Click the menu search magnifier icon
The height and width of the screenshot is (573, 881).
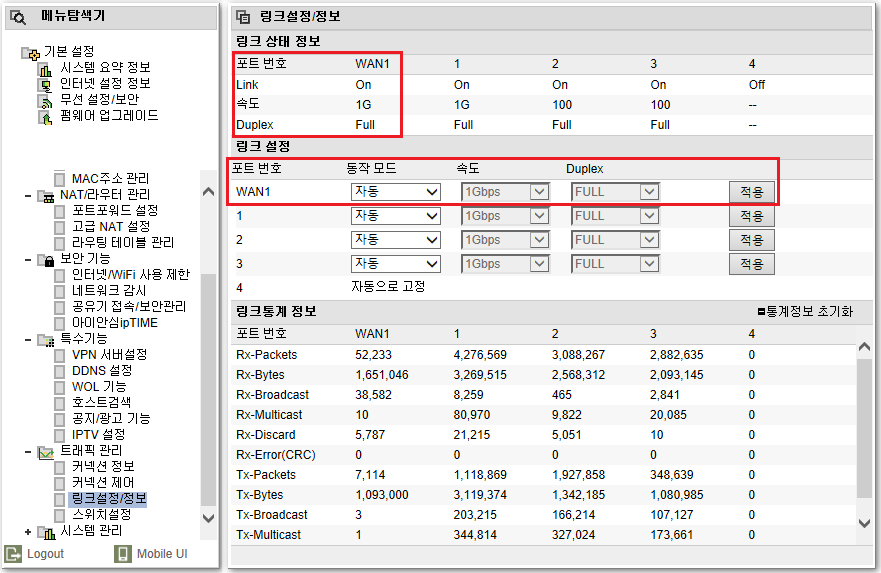tap(18, 17)
